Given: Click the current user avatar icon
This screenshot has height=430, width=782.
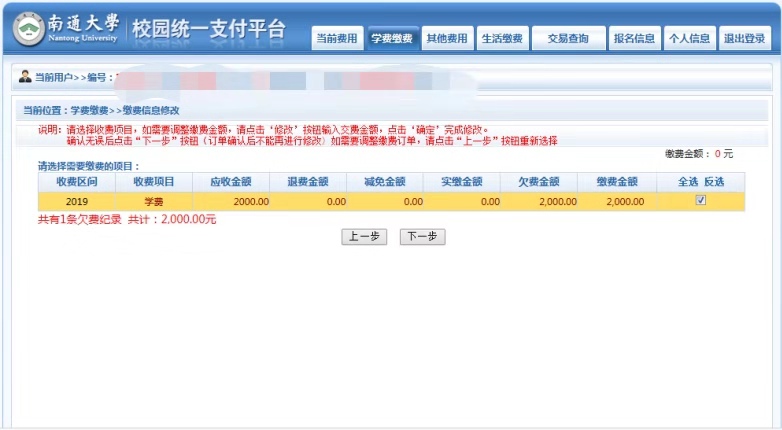Looking at the screenshot, I should pos(25,77).
